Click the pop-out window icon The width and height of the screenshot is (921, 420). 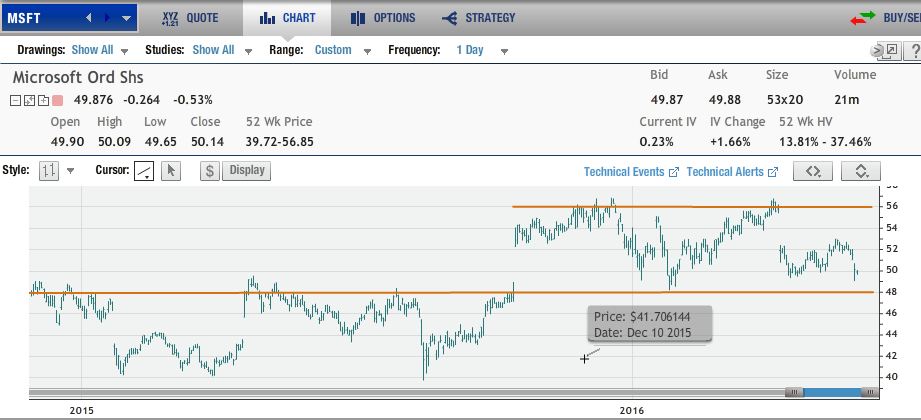coord(891,51)
